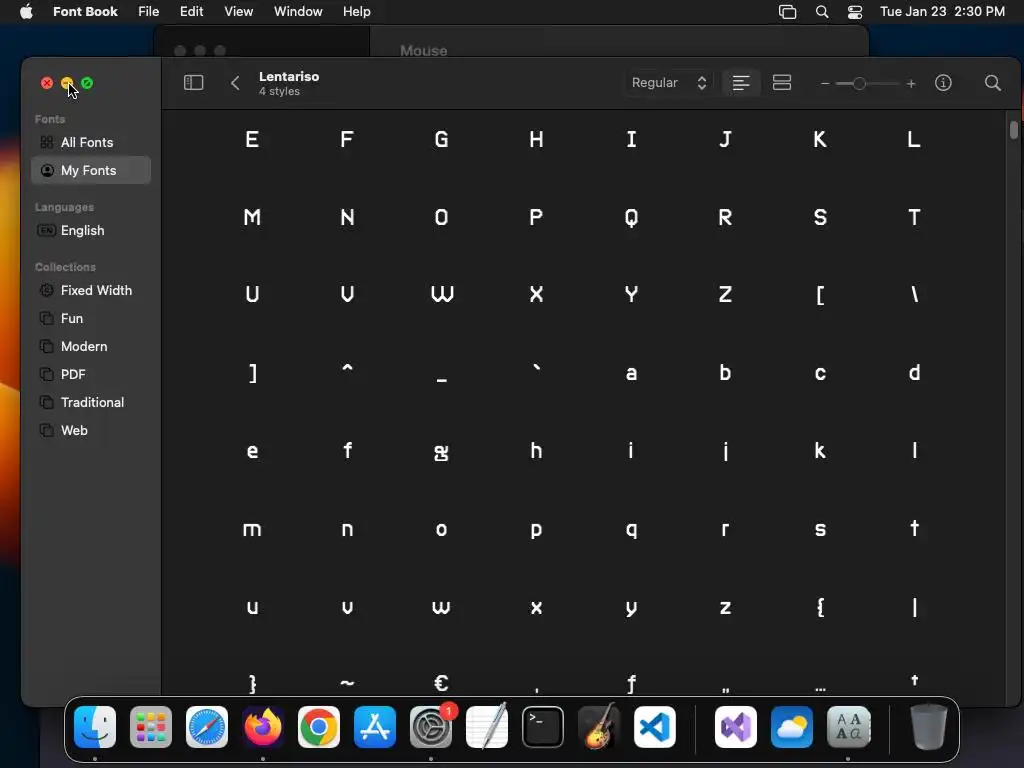This screenshot has height=768, width=1024.
Task: Open Font Book icon in Dock
Action: tap(848, 727)
